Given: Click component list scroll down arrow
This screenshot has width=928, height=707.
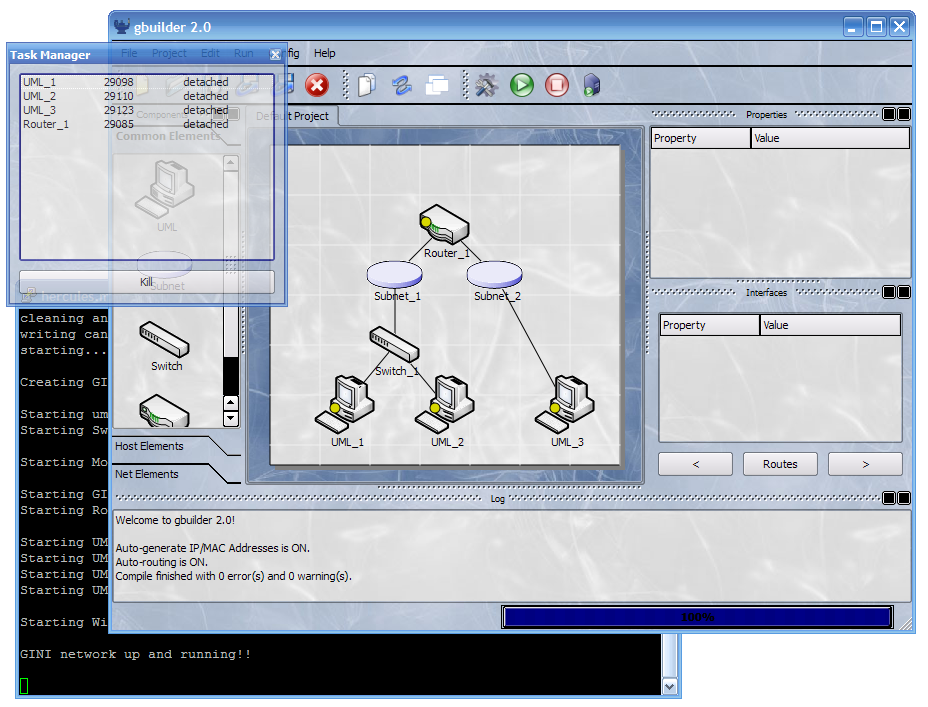Looking at the screenshot, I should [231, 418].
